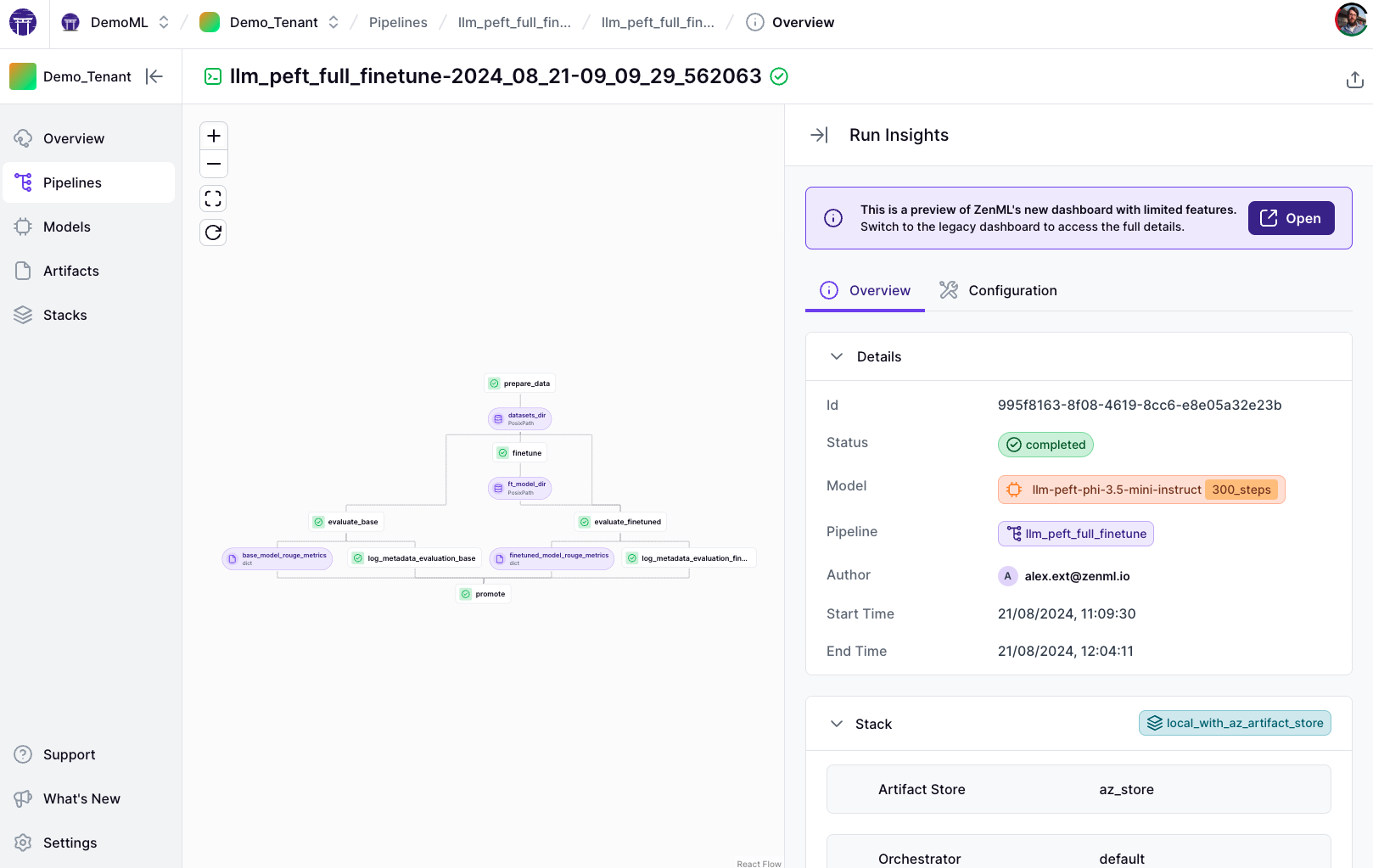This screenshot has width=1373, height=868.
Task: Select the prepare_data step node
Action: coord(520,383)
